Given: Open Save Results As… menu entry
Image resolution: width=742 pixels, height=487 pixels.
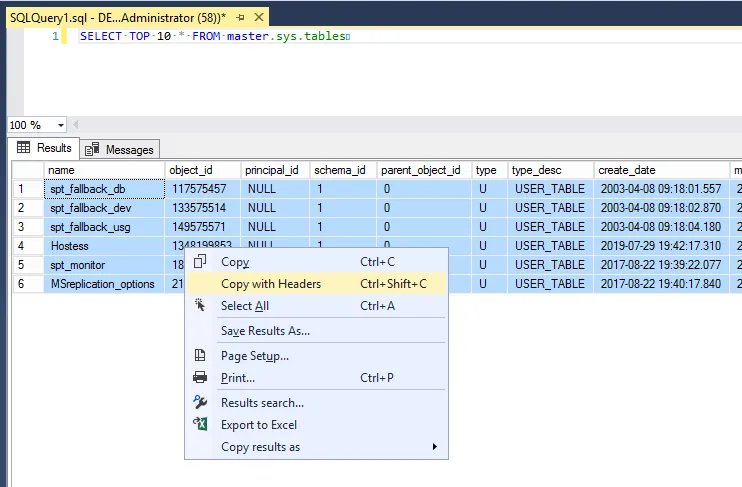Looking at the screenshot, I should point(265,331).
